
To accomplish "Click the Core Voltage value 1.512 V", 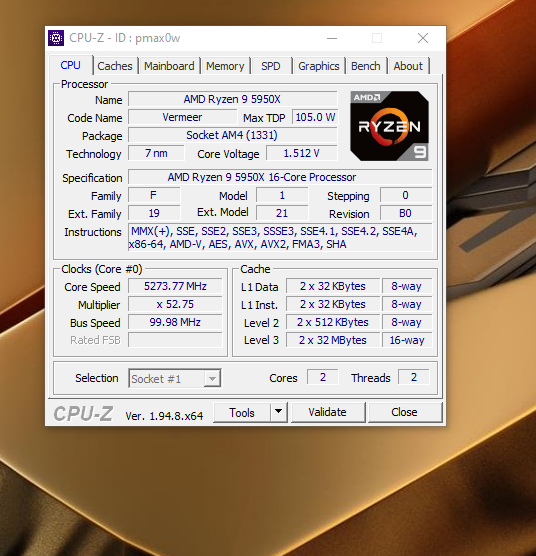I will point(302,153).
